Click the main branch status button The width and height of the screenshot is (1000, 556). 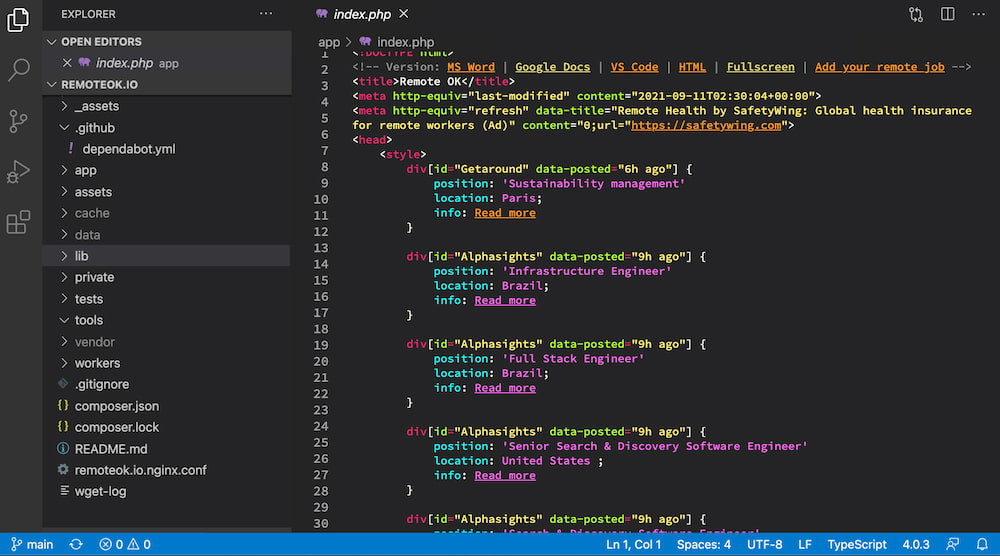click(x=32, y=545)
